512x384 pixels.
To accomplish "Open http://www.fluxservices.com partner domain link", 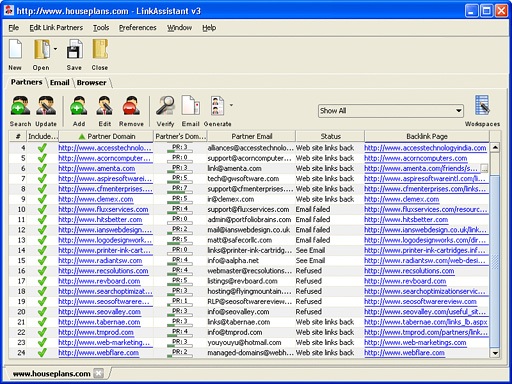I will [103, 209].
